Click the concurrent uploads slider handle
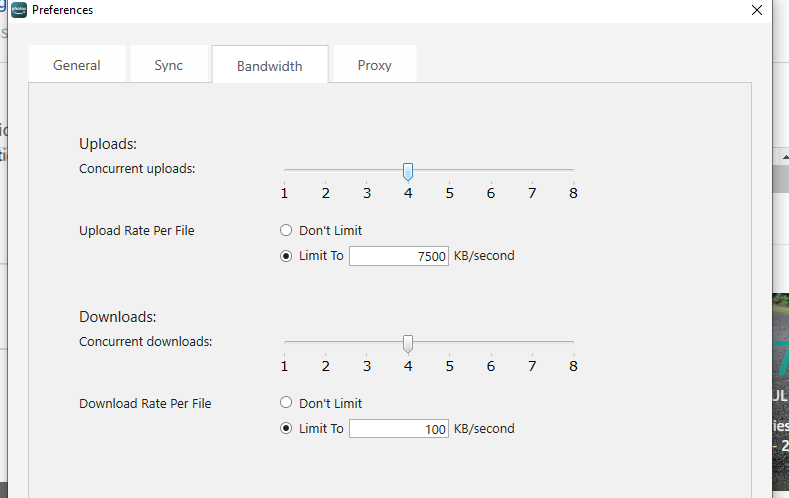Image resolution: width=789 pixels, height=498 pixels. tap(408, 172)
